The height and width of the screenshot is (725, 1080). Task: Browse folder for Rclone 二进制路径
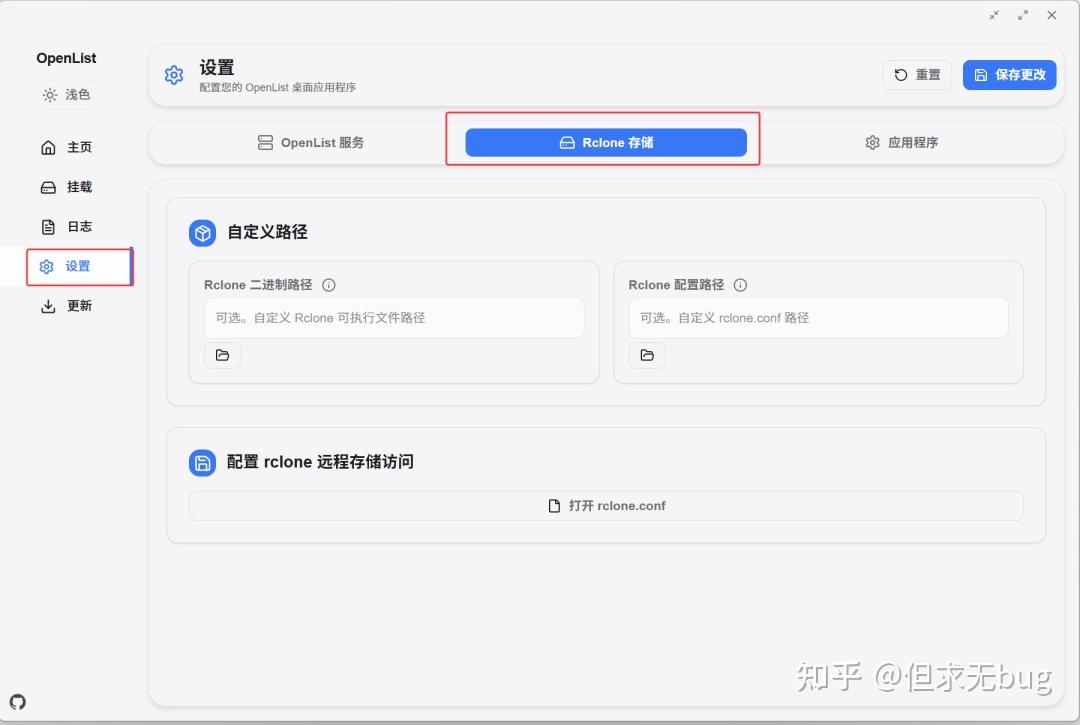coord(222,355)
